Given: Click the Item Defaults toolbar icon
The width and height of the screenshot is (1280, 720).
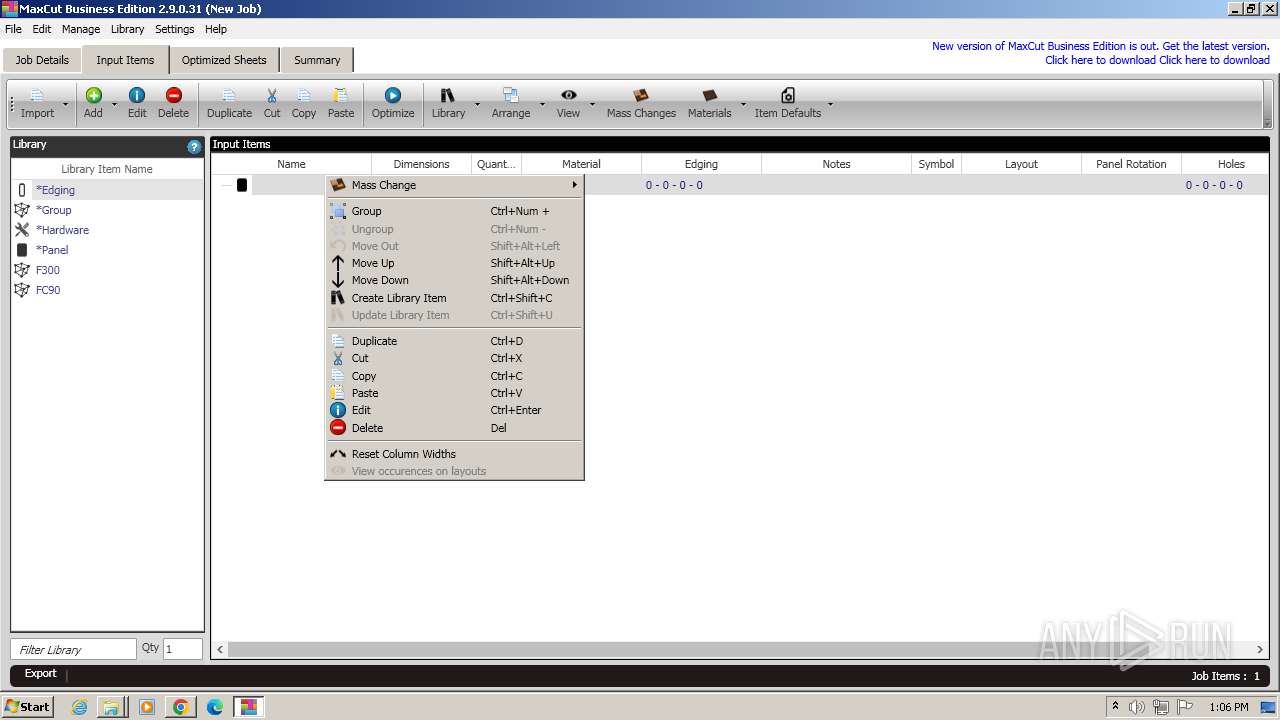Looking at the screenshot, I should pyautogui.click(x=788, y=95).
